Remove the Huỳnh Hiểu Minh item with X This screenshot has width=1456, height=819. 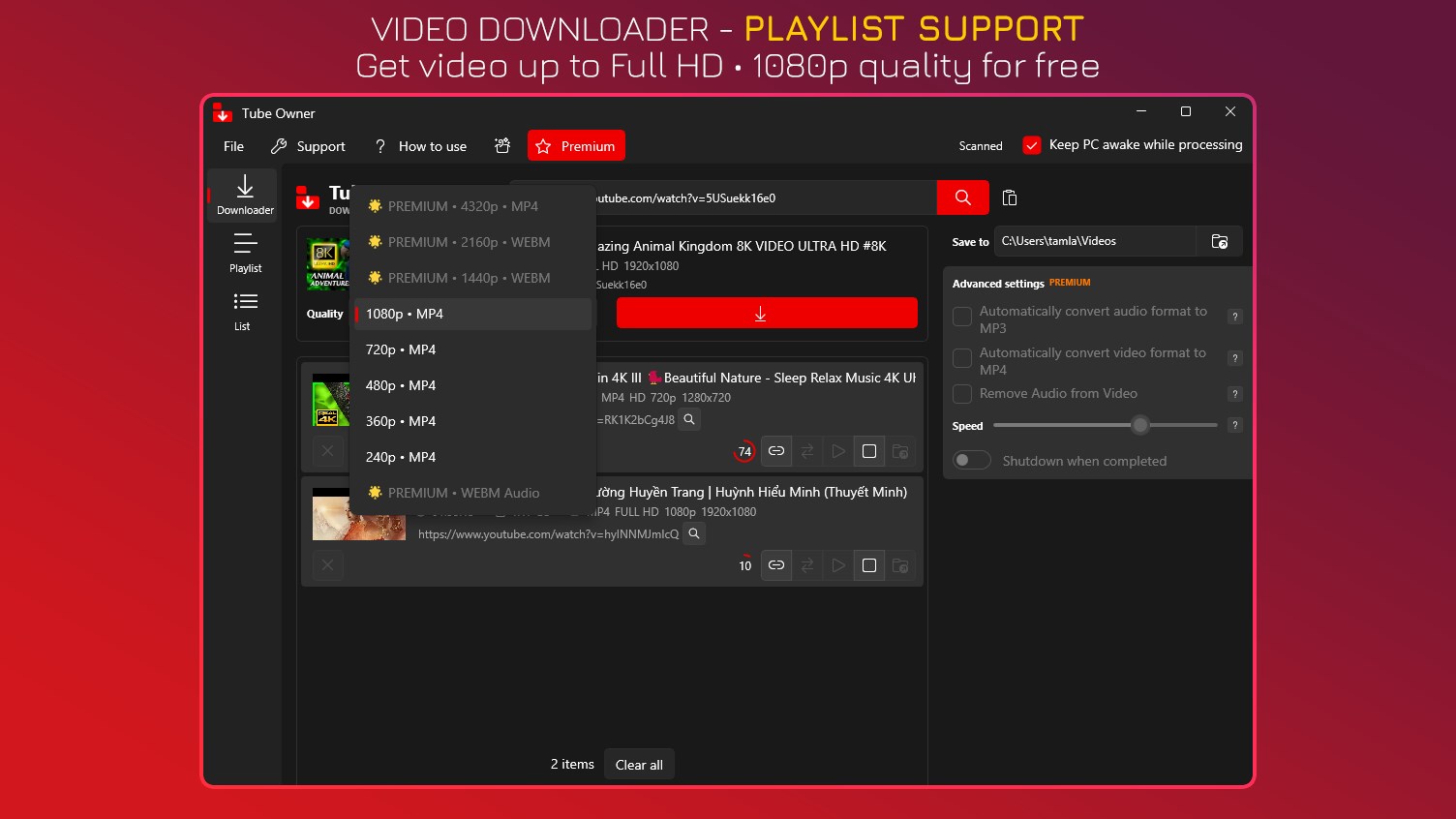(327, 565)
